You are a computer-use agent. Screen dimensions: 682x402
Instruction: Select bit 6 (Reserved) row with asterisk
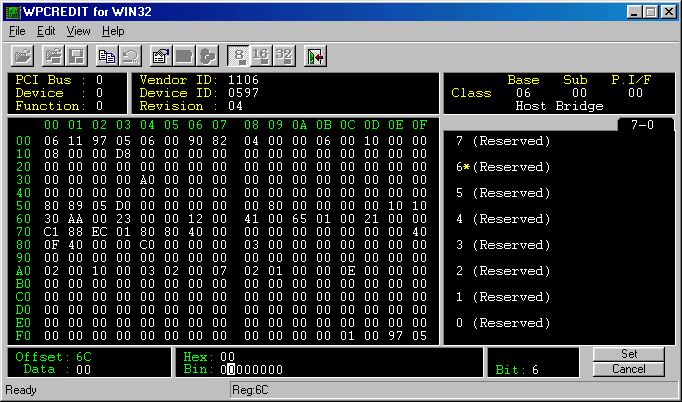(503, 167)
